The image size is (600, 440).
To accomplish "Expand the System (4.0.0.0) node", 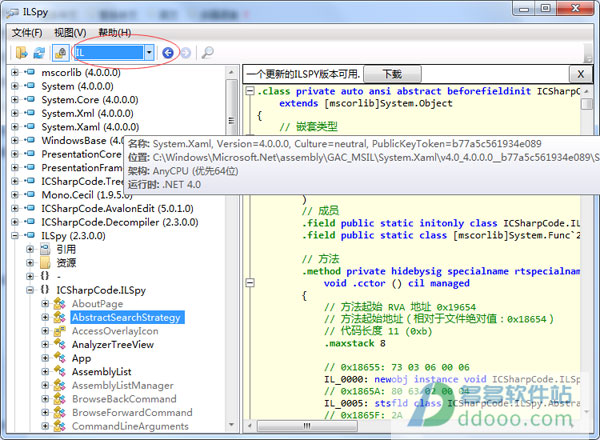I will pyautogui.click(x=15, y=86).
